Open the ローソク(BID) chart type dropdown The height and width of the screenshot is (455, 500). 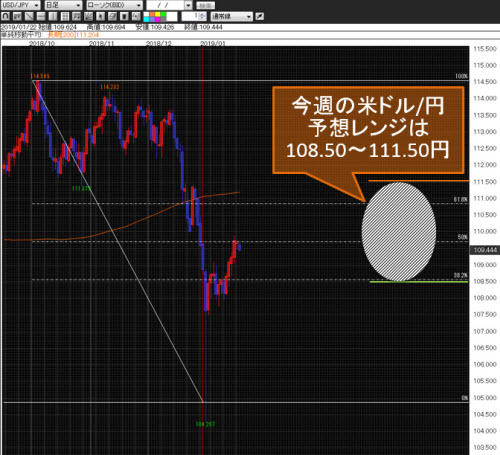[114, 5]
